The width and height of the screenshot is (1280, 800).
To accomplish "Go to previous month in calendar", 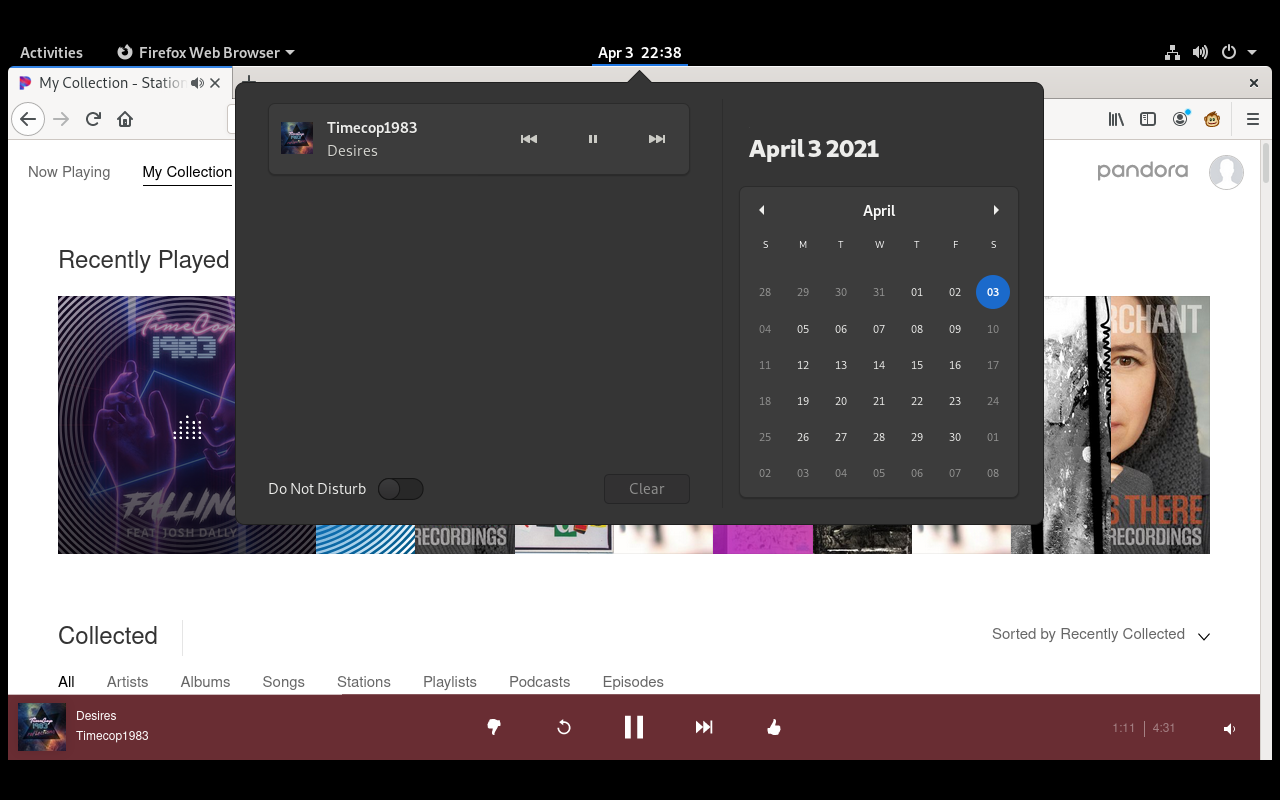I will point(762,210).
